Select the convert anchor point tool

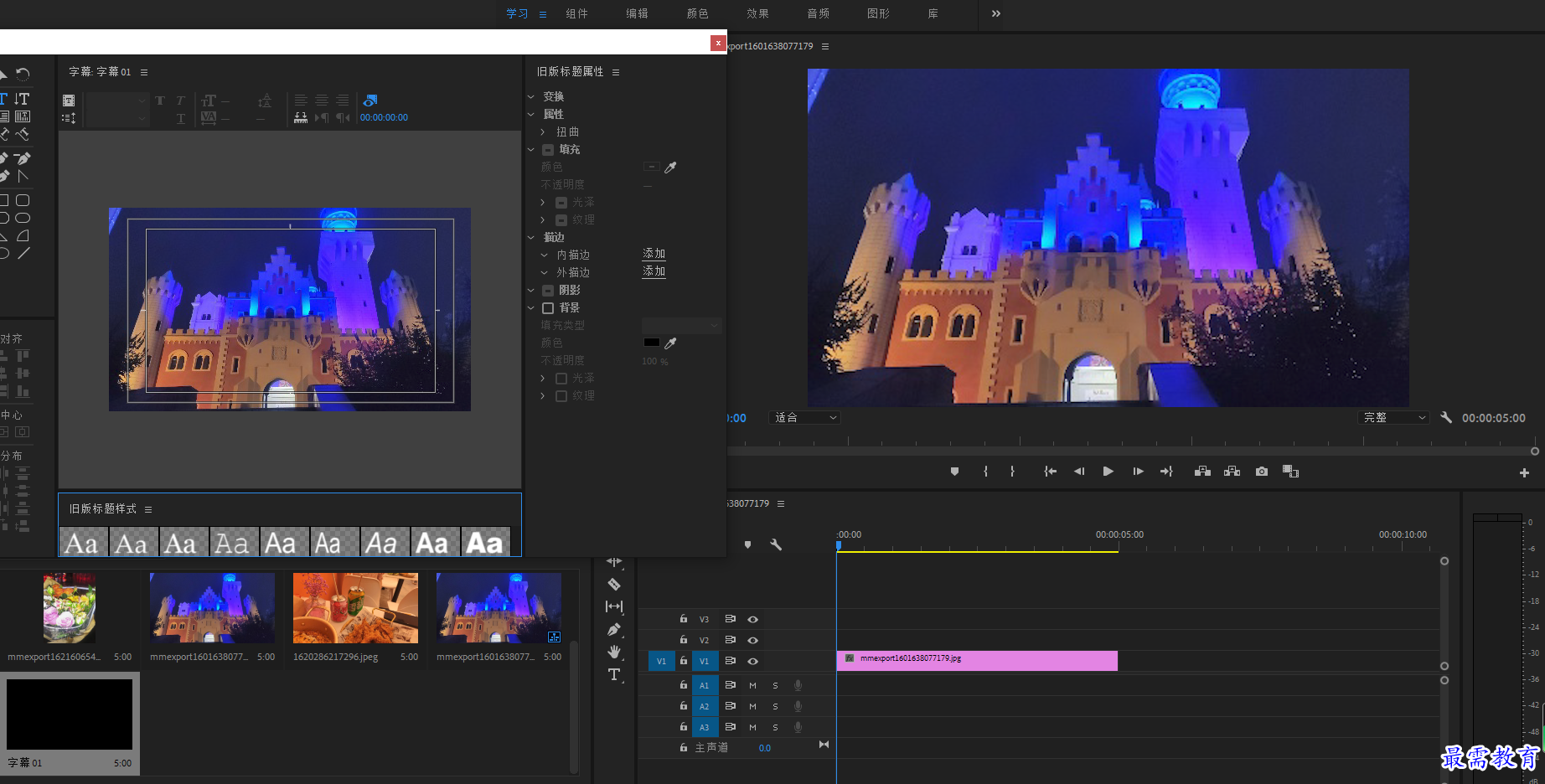(23, 176)
